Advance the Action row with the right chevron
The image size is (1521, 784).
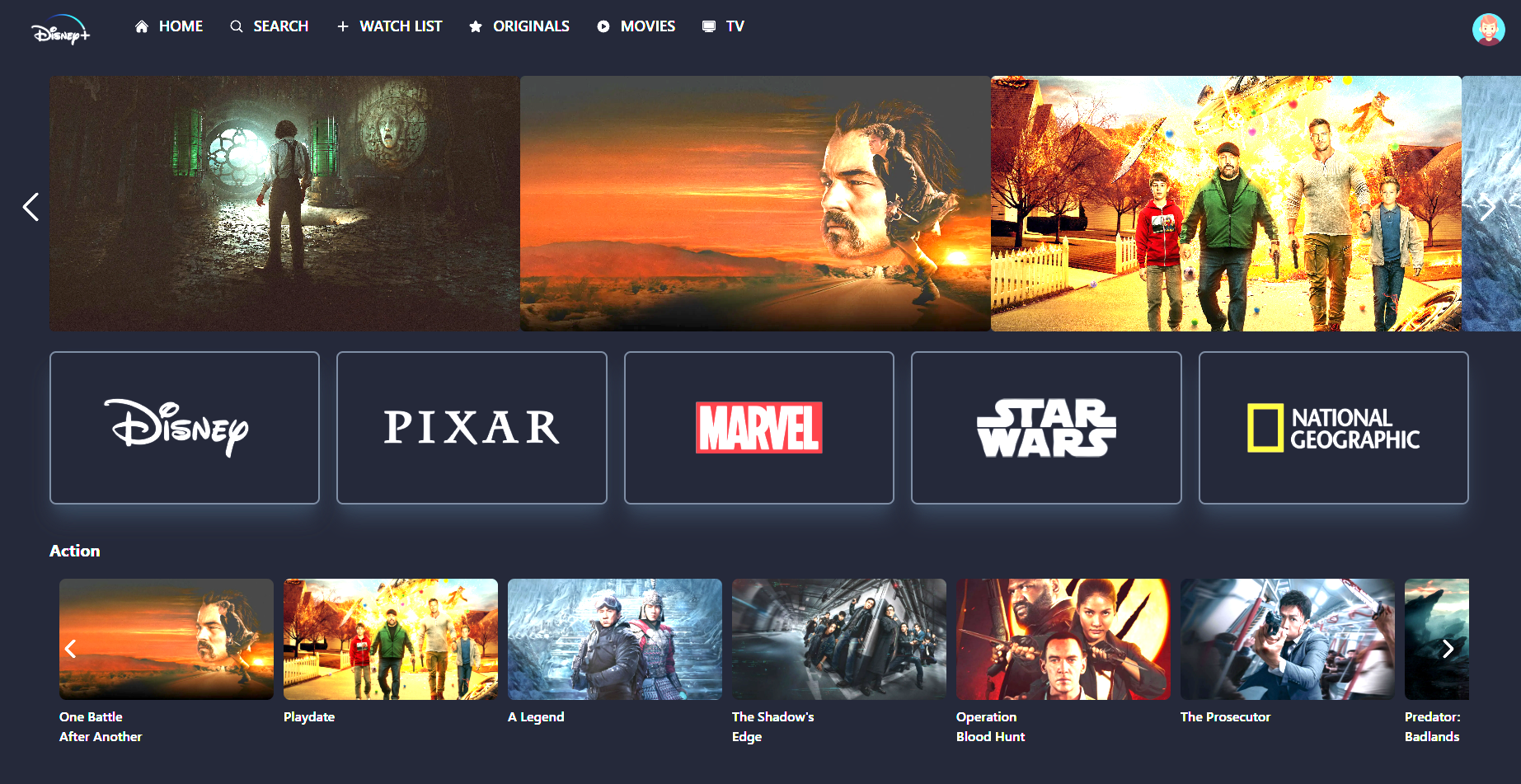tap(1448, 650)
